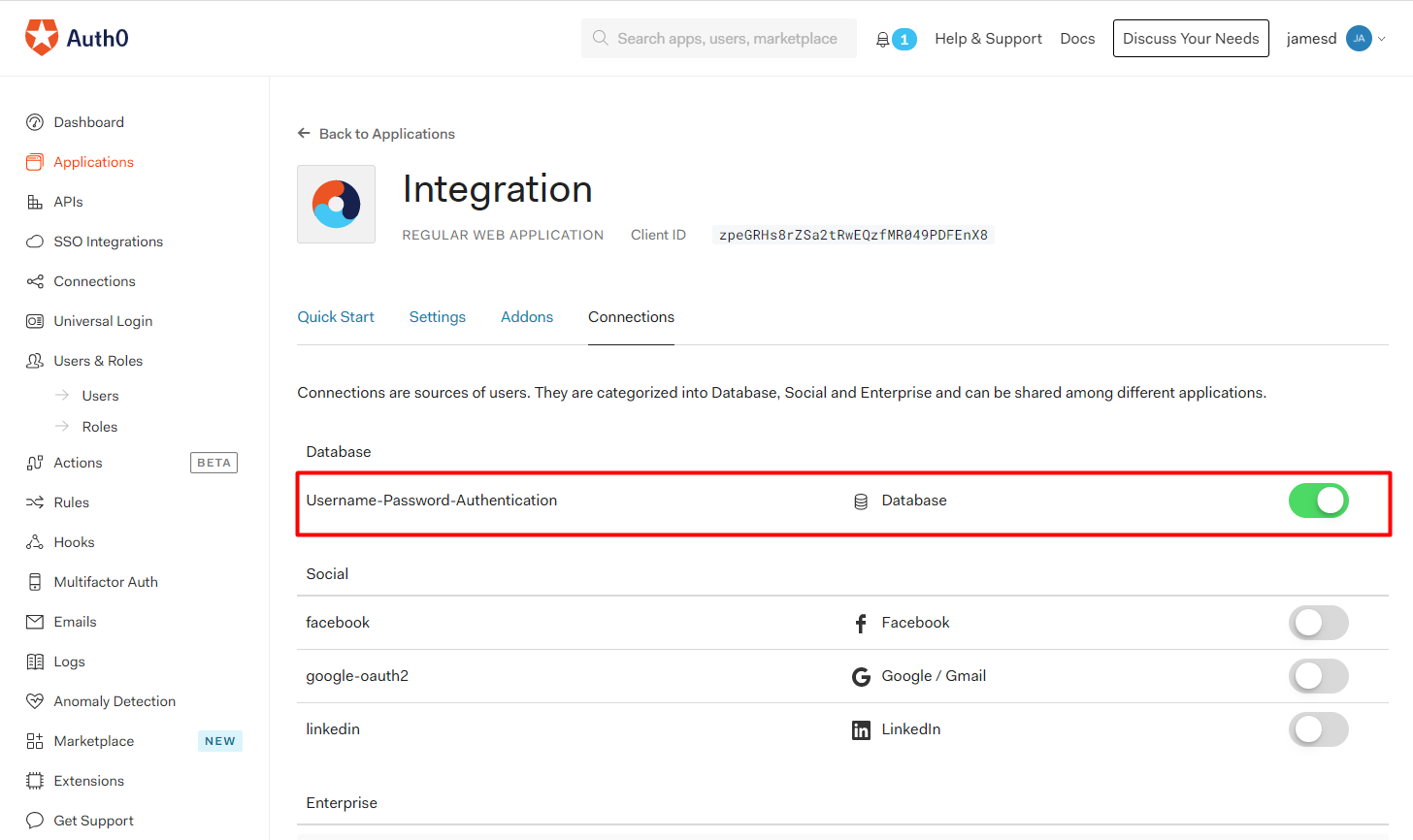This screenshot has width=1413, height=840.
Task: Click the SSO Integrations cloud icon
Action: [x=35, y=242]
